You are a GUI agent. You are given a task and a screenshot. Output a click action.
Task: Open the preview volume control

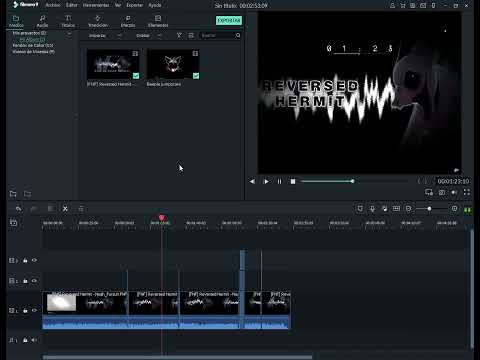click(x=454, y=192)
